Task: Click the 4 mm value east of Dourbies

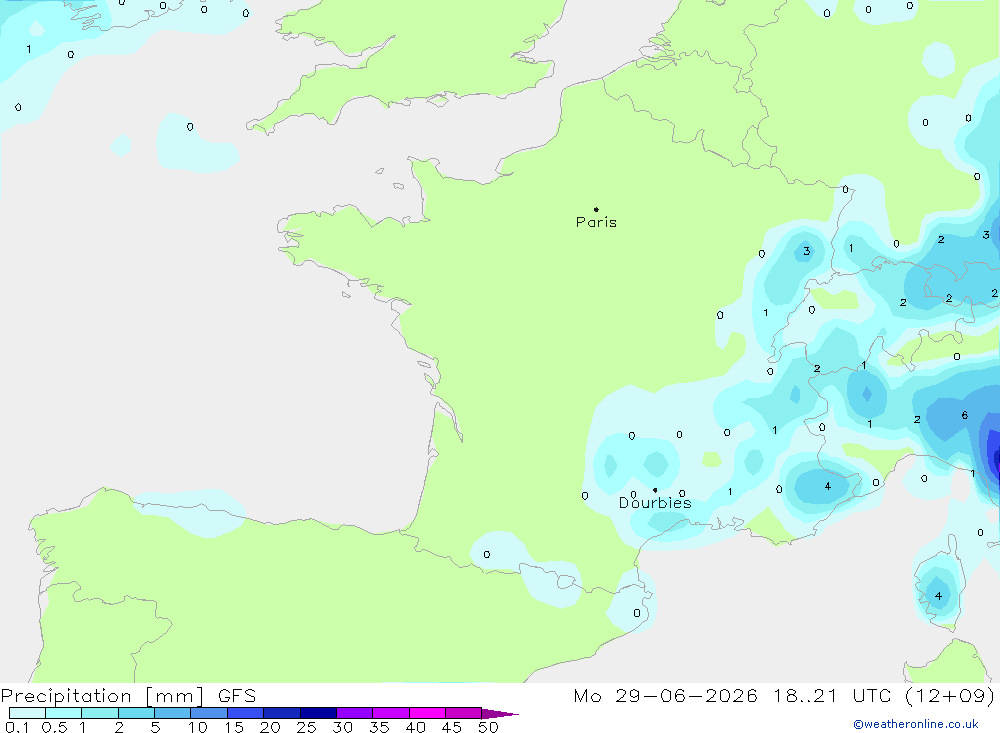Action: [828, 486]
